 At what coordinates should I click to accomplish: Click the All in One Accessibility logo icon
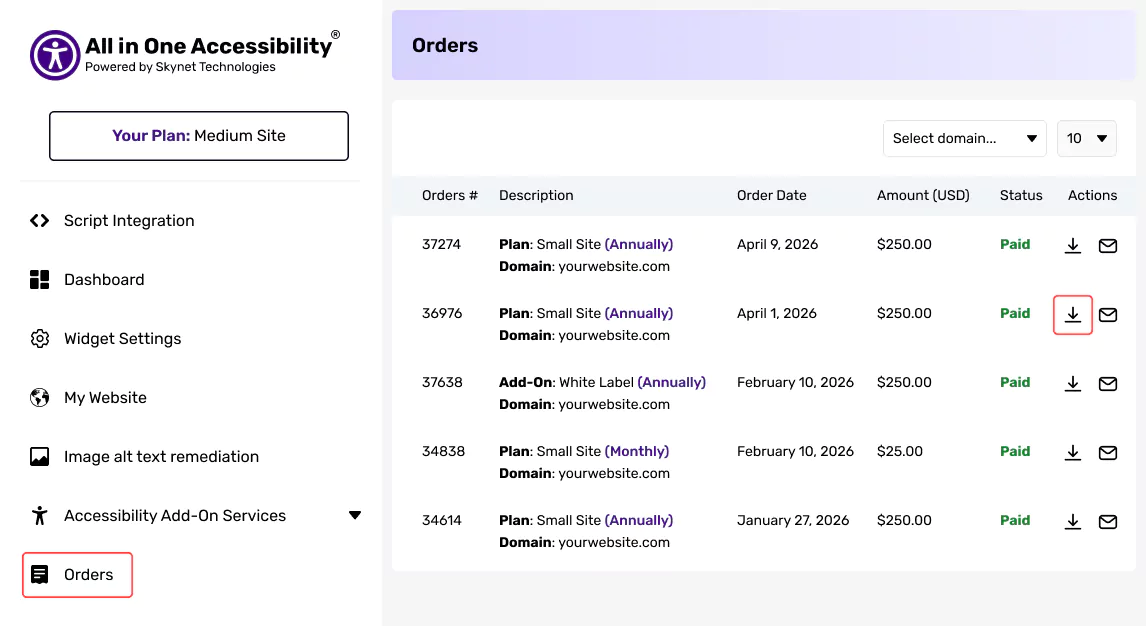pyautogui.click(x=55, y=55)
